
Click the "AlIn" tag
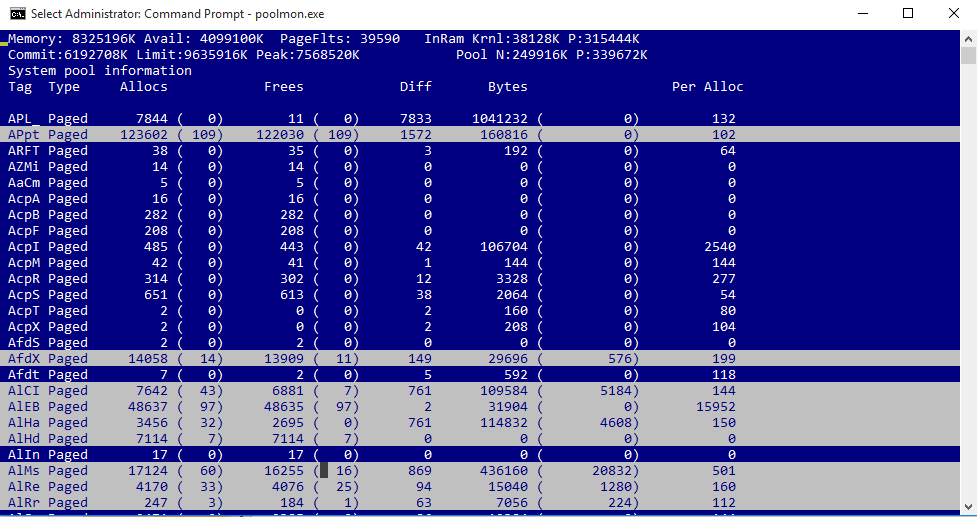pos(24,455)
